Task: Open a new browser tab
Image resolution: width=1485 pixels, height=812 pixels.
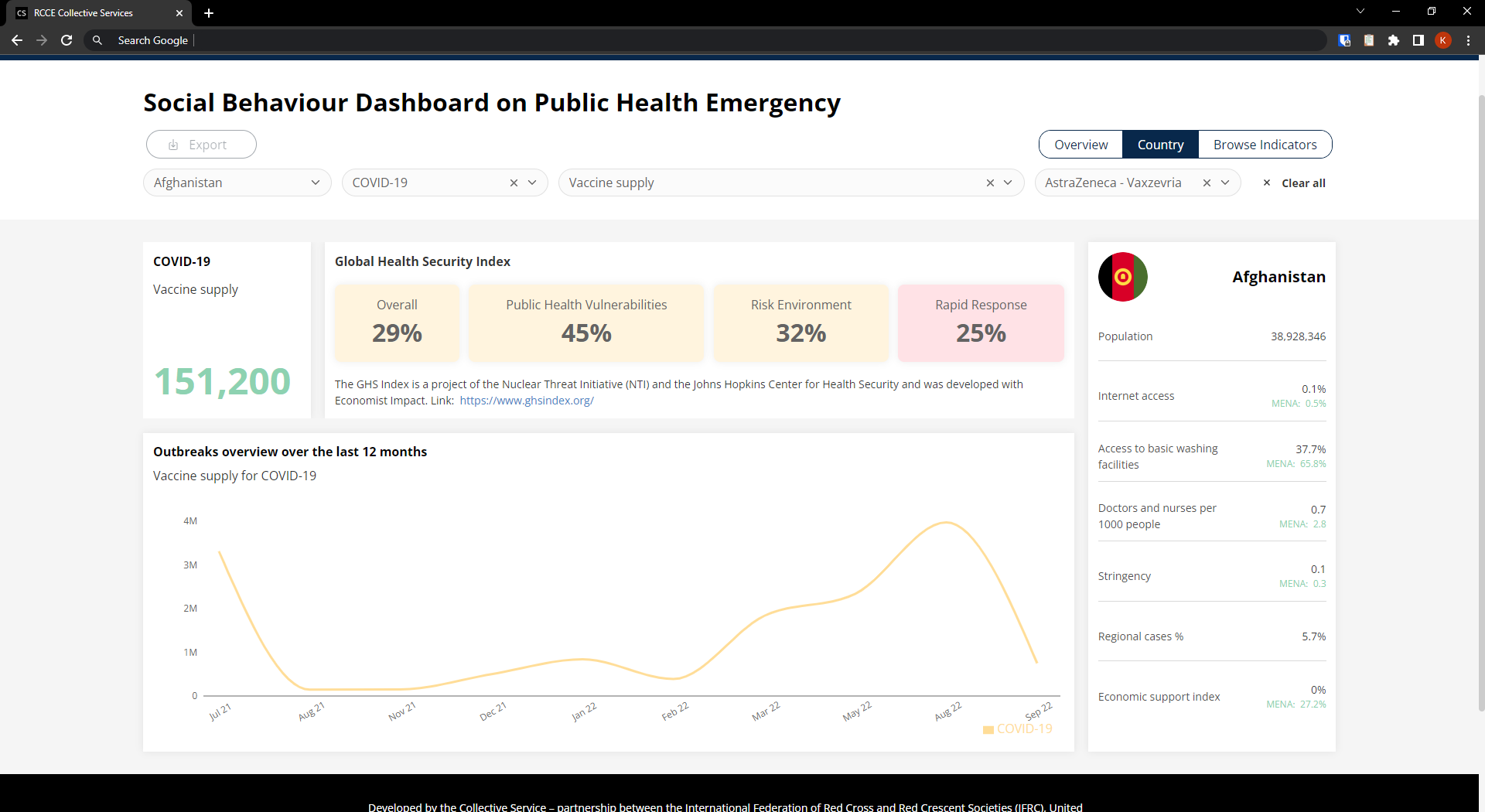Action: [209, 13]
